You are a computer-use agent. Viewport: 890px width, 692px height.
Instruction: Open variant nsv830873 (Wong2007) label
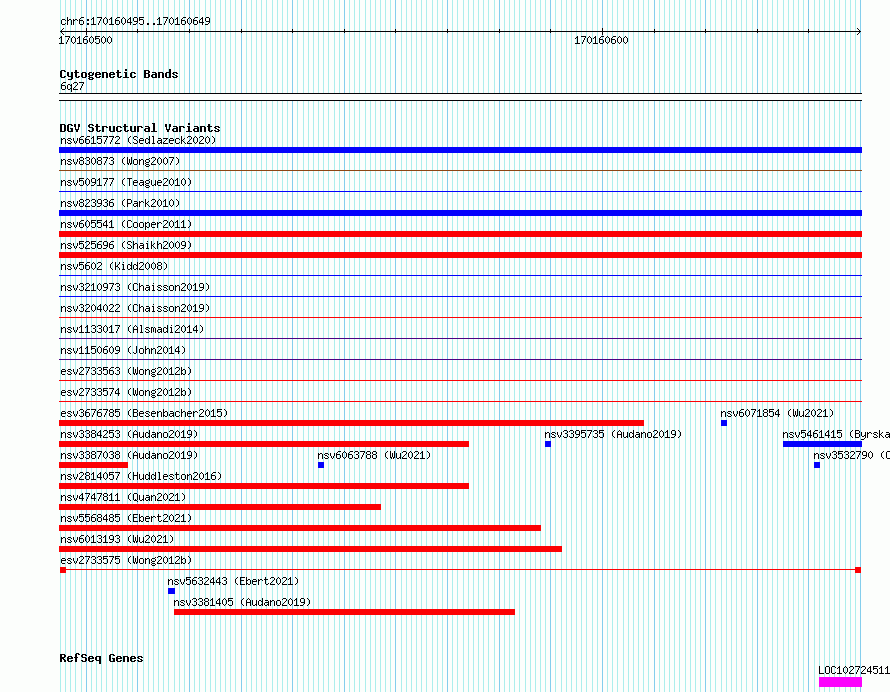click(x=120, y=161)
